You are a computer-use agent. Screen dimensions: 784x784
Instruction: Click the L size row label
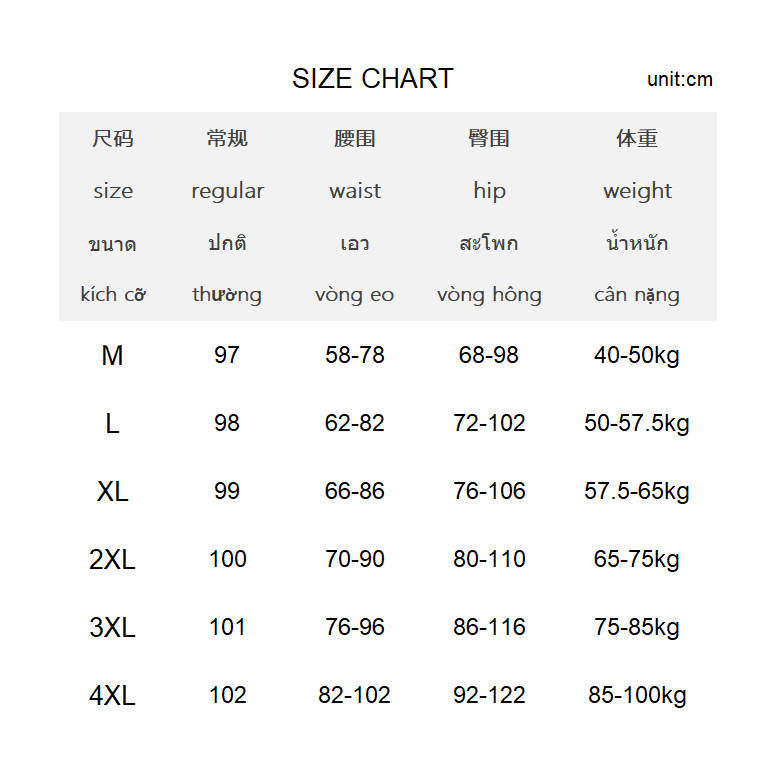coord(112,424)
